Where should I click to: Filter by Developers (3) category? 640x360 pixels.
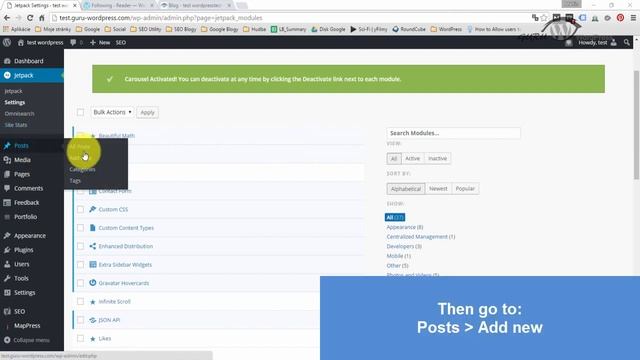pos(404,247)
